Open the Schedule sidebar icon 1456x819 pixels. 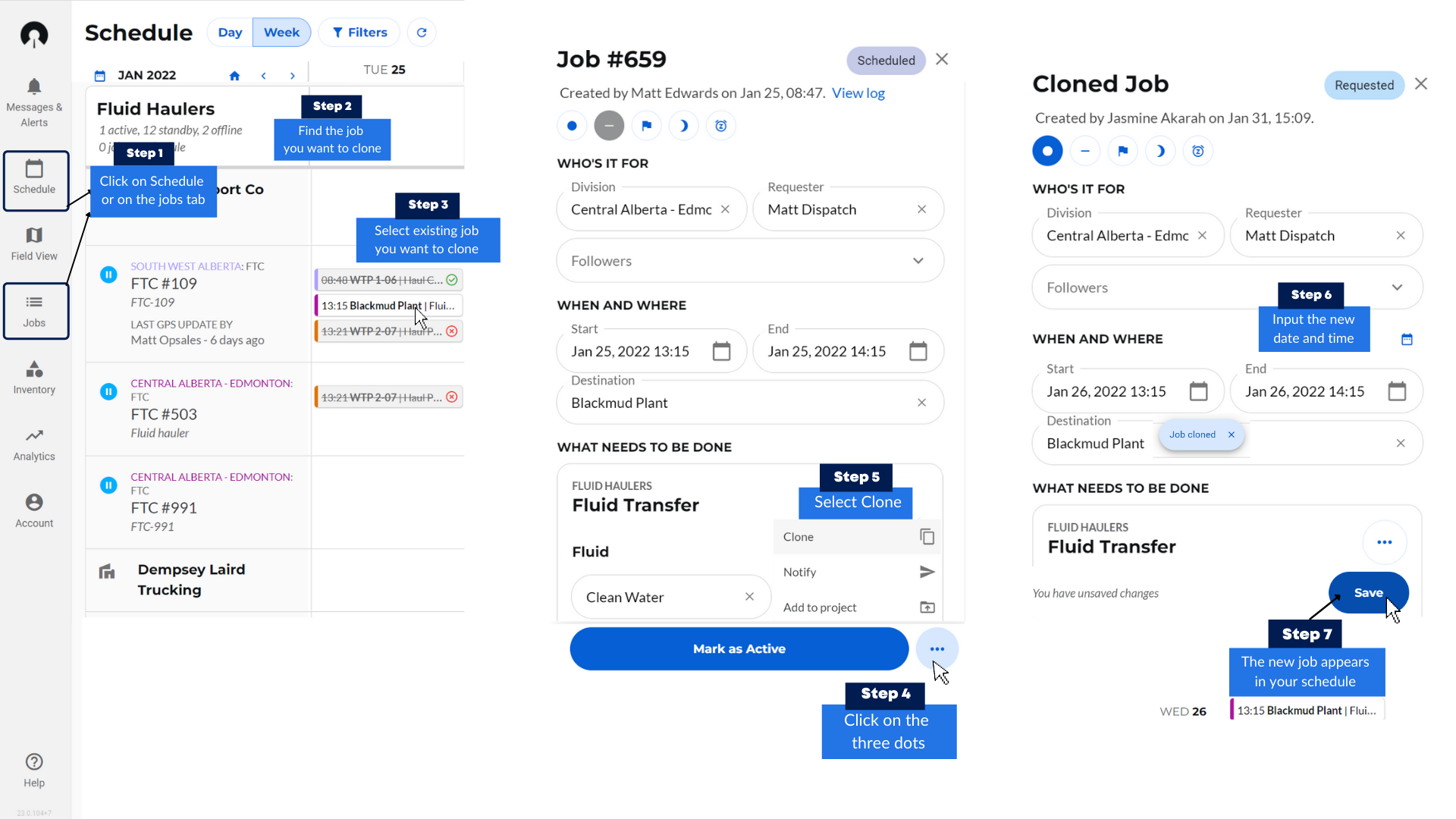point(34,177)
